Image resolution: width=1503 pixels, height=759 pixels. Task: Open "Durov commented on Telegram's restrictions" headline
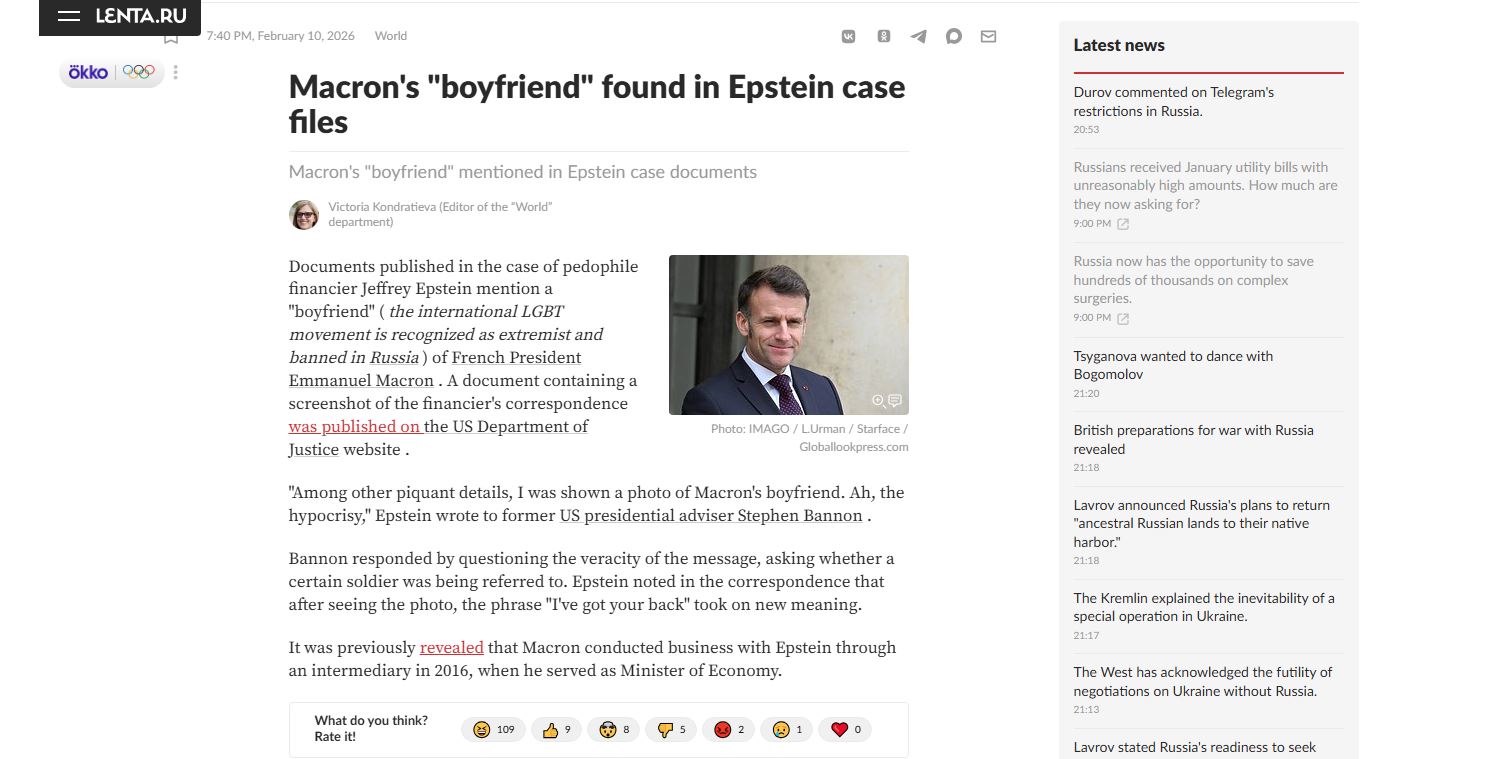click(1173, 101)
